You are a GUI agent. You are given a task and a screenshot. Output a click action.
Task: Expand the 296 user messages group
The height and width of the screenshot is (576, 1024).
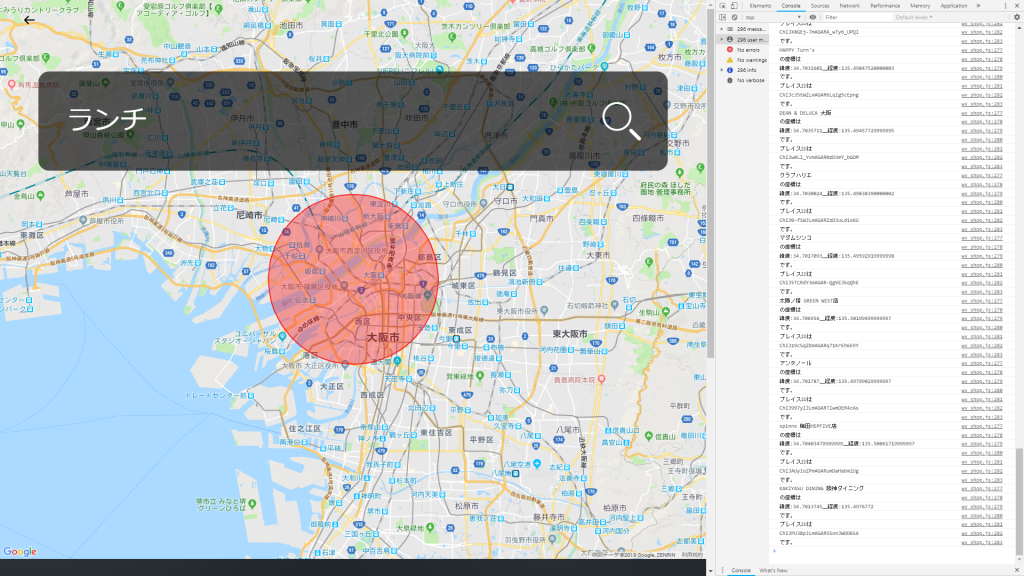[x=722, y=40]
